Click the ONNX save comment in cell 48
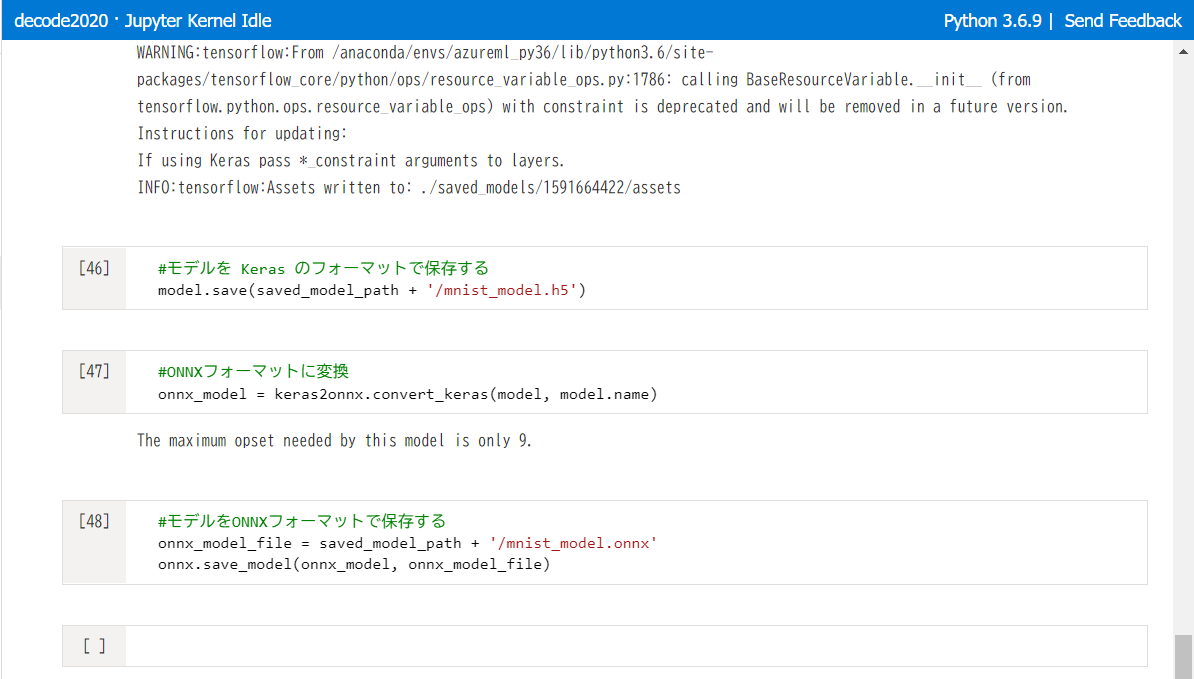The height and width of the screenshot is (679, 1194). pyautogui.click(x=302, y=521)
